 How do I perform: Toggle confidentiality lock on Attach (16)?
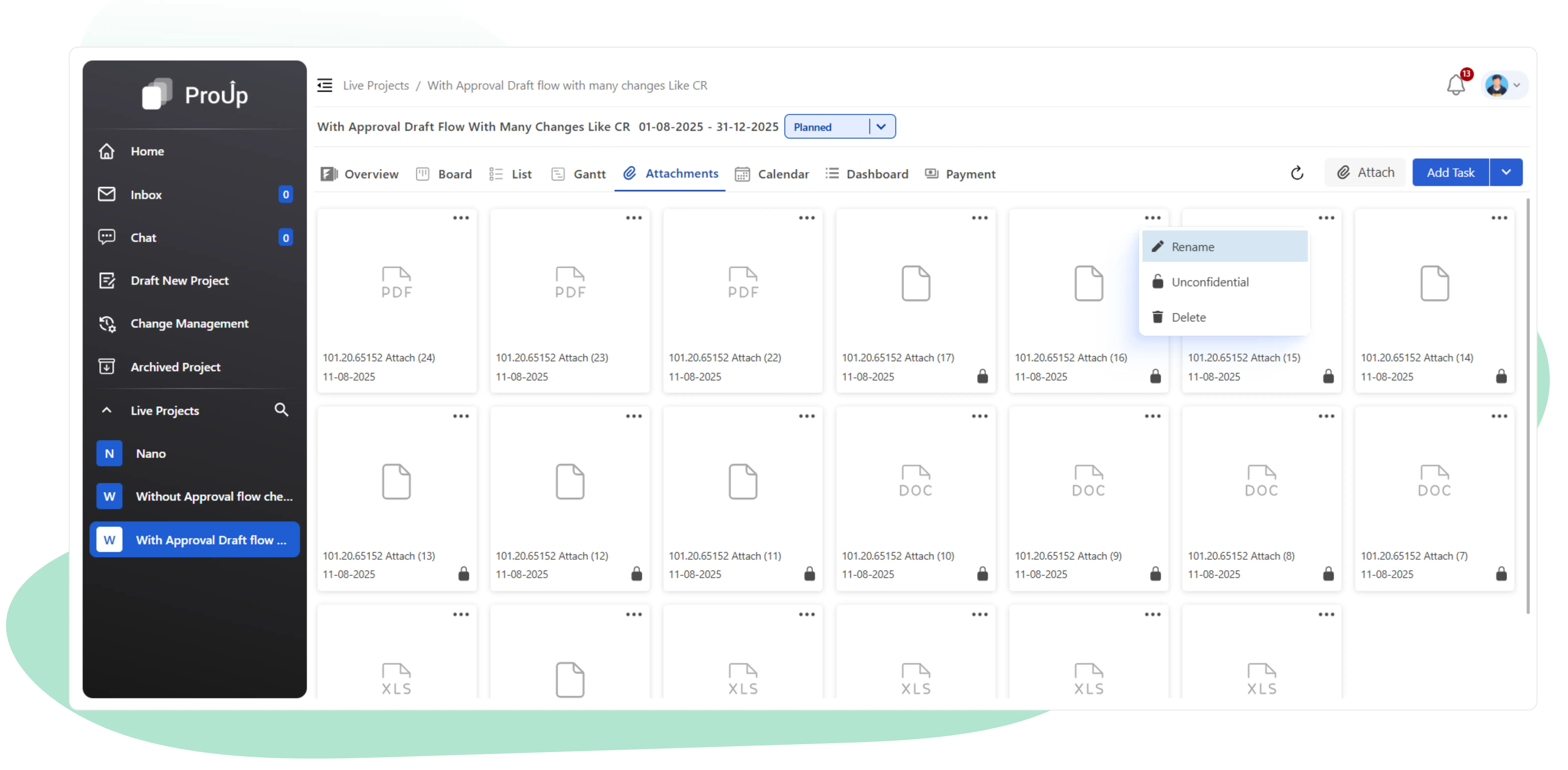1155,377
